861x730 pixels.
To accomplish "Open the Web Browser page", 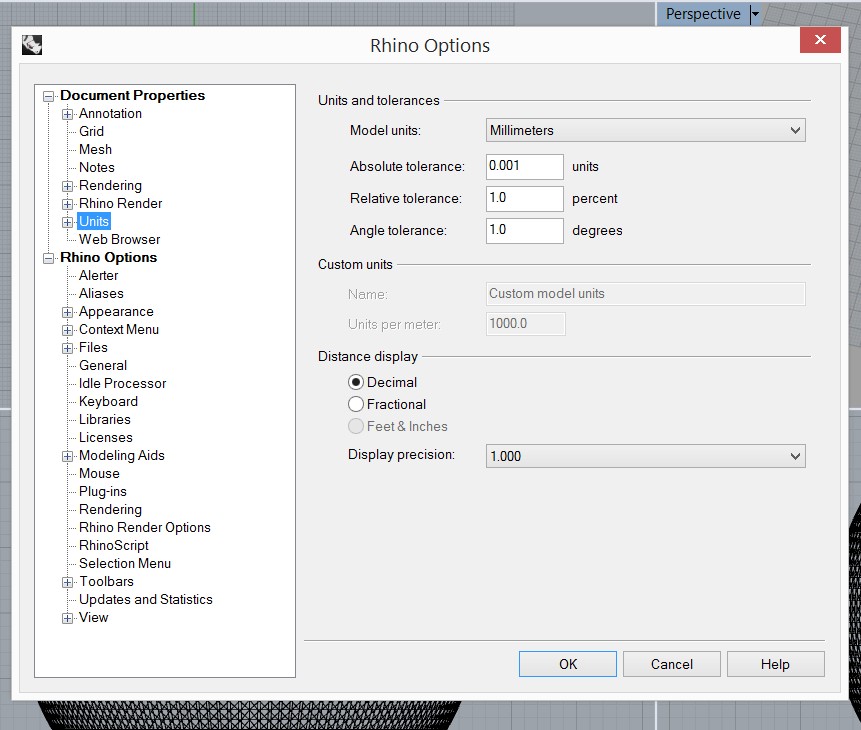I will pos(119,239).
